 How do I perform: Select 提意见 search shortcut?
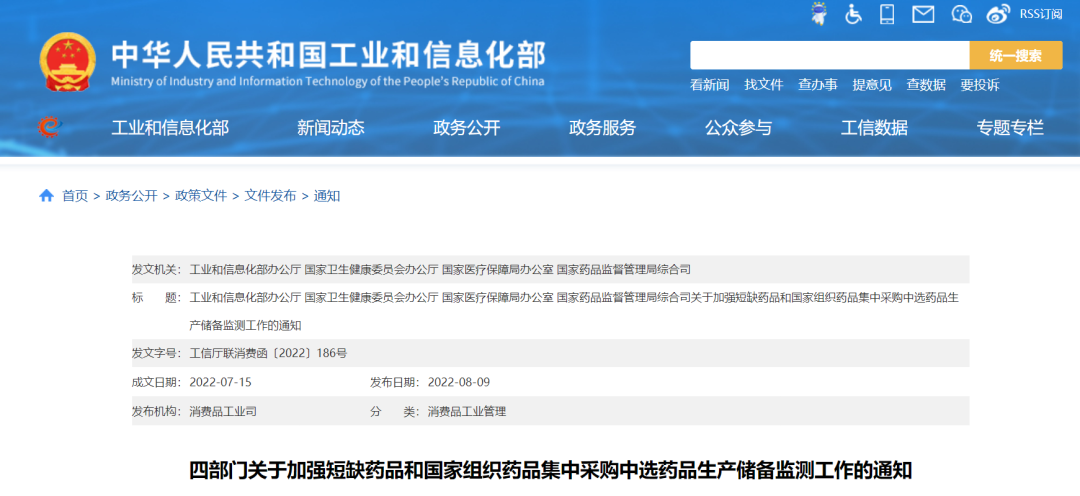[872, 85]
